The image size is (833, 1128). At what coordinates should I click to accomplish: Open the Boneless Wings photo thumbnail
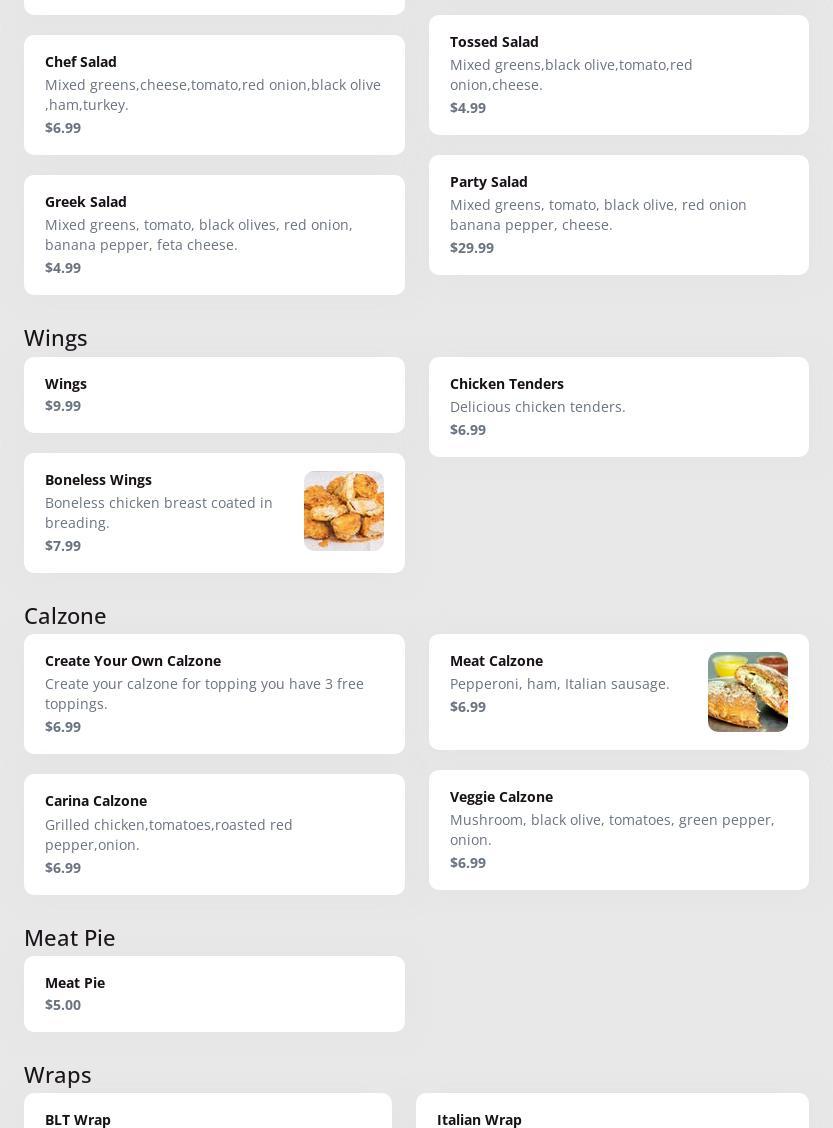[343, 511]
